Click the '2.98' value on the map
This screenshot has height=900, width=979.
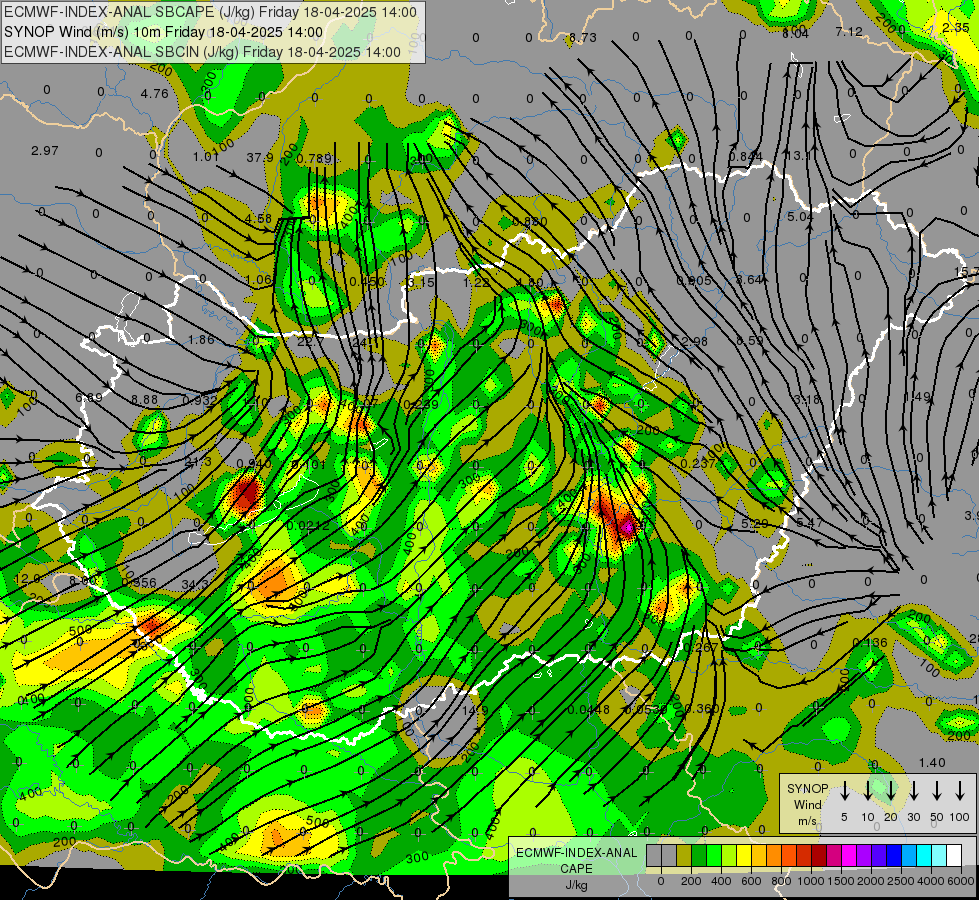(x=694, y=342)
